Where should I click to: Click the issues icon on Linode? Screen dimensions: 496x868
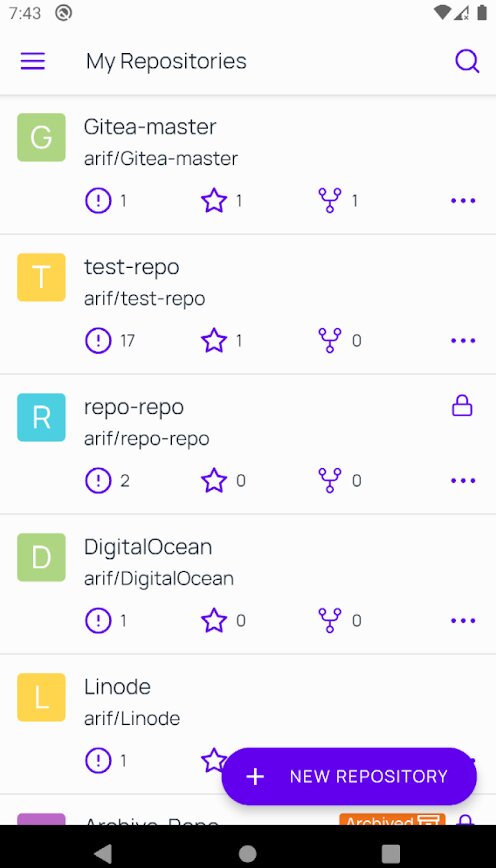coord(98,761)
